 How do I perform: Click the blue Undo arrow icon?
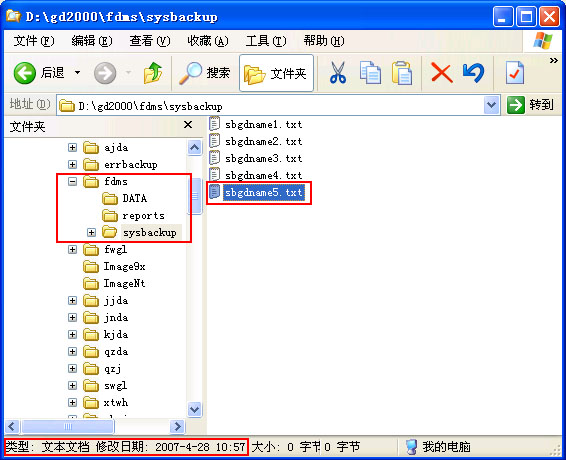pos(473,73)
